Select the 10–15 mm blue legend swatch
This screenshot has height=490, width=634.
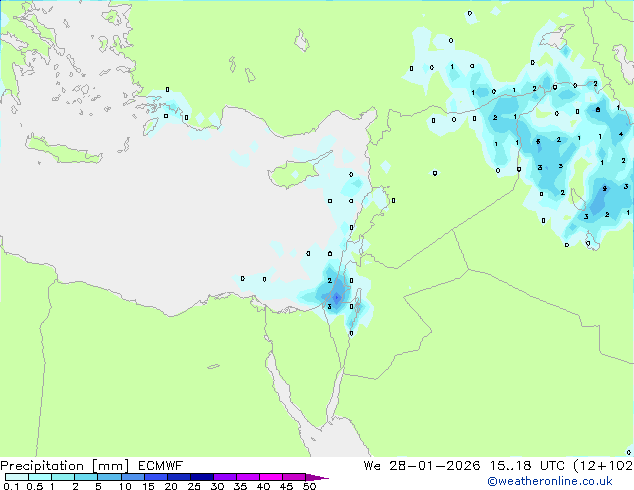(x=133, y=477)
